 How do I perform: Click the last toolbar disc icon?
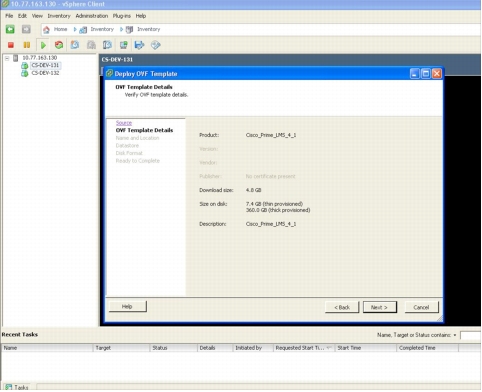coord(156,45)
